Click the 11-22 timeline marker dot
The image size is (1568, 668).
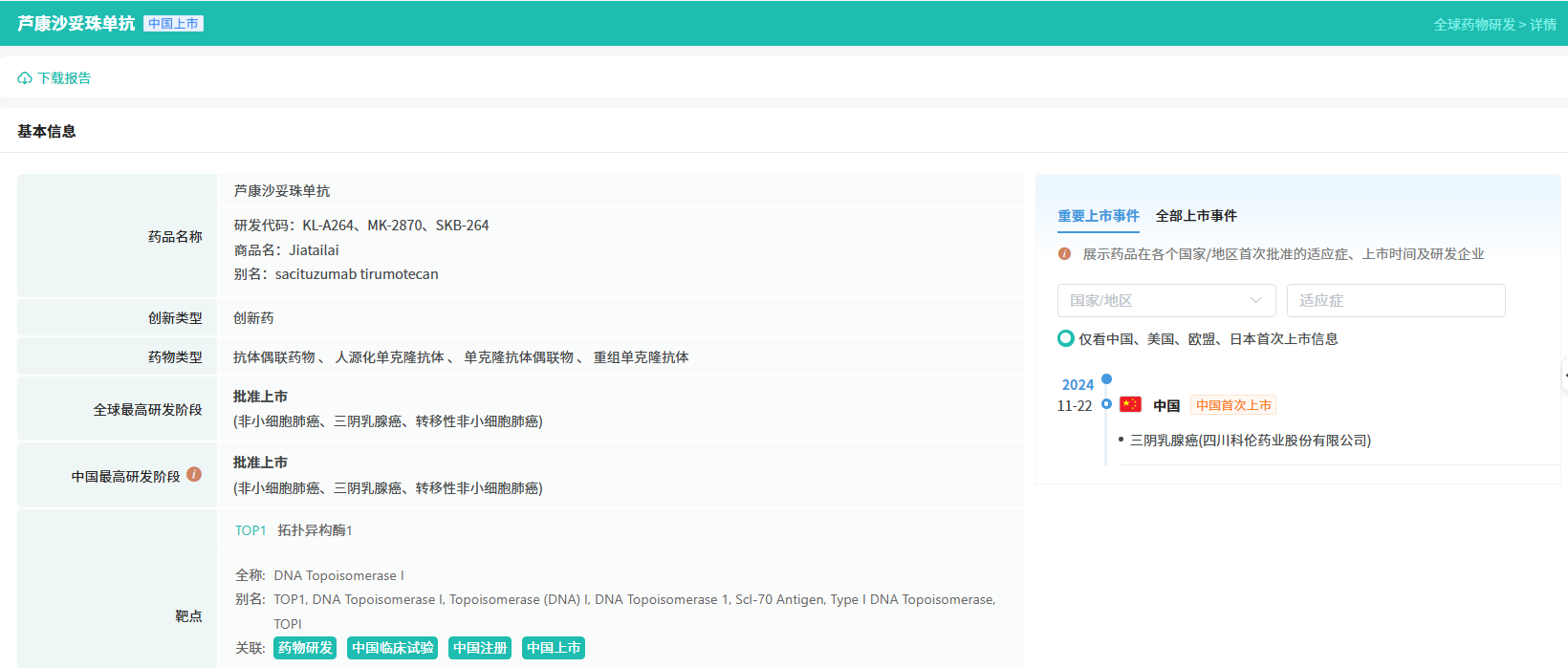(x=1106, y=404)
